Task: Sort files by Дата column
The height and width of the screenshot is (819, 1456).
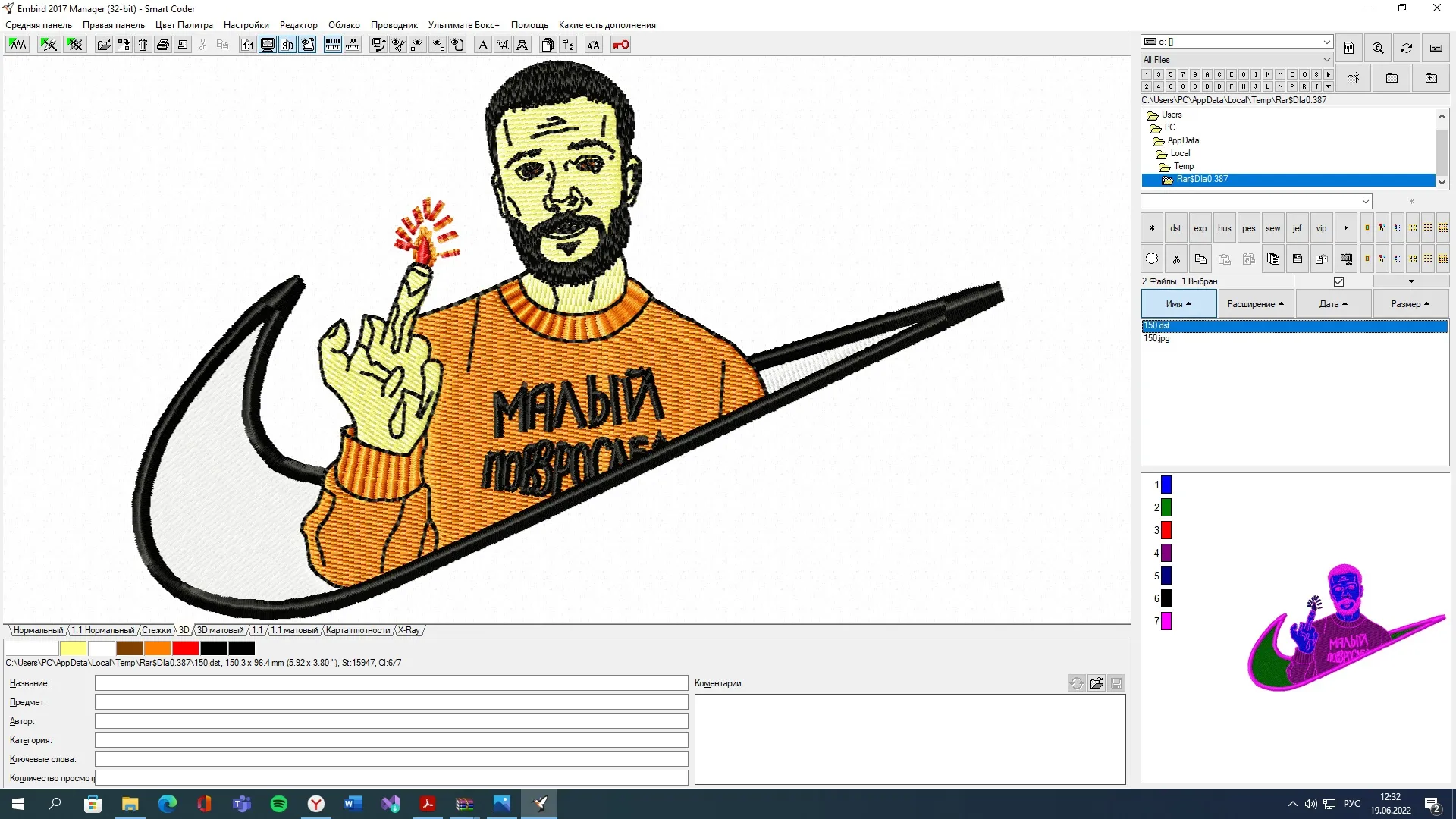Action: point(1333,304)
